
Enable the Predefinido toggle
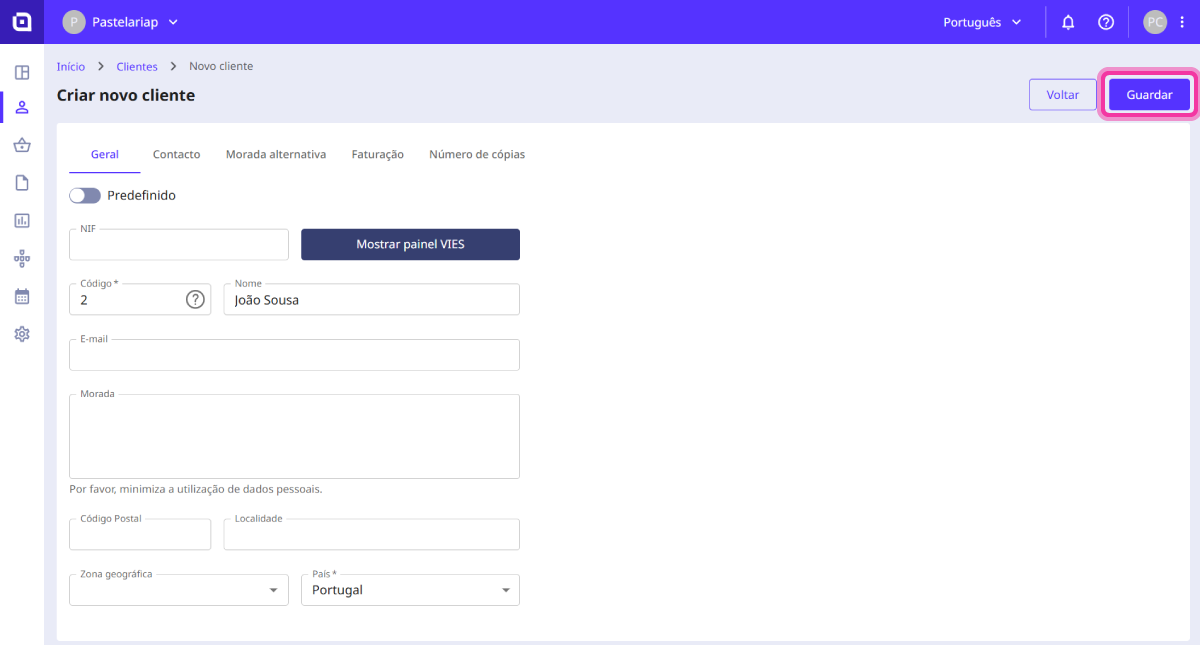[85, 195]
